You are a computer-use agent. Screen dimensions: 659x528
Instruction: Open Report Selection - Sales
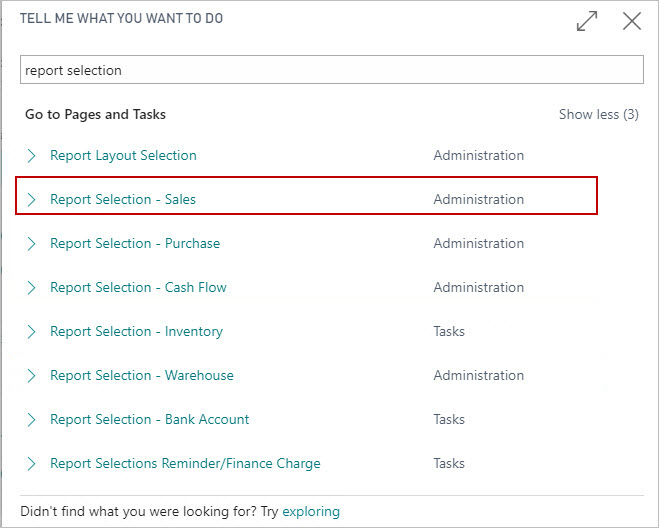point(123,199)
